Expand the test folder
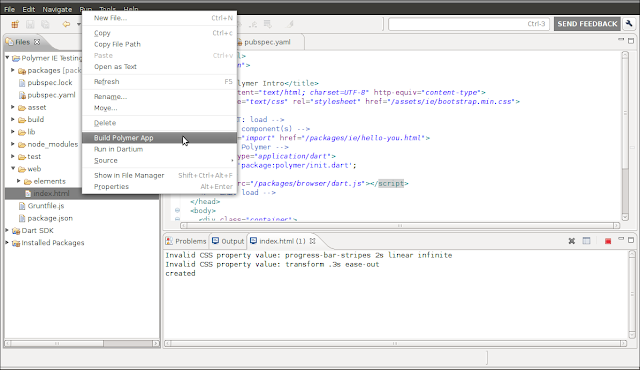The image size is (640, 370). 13,156
